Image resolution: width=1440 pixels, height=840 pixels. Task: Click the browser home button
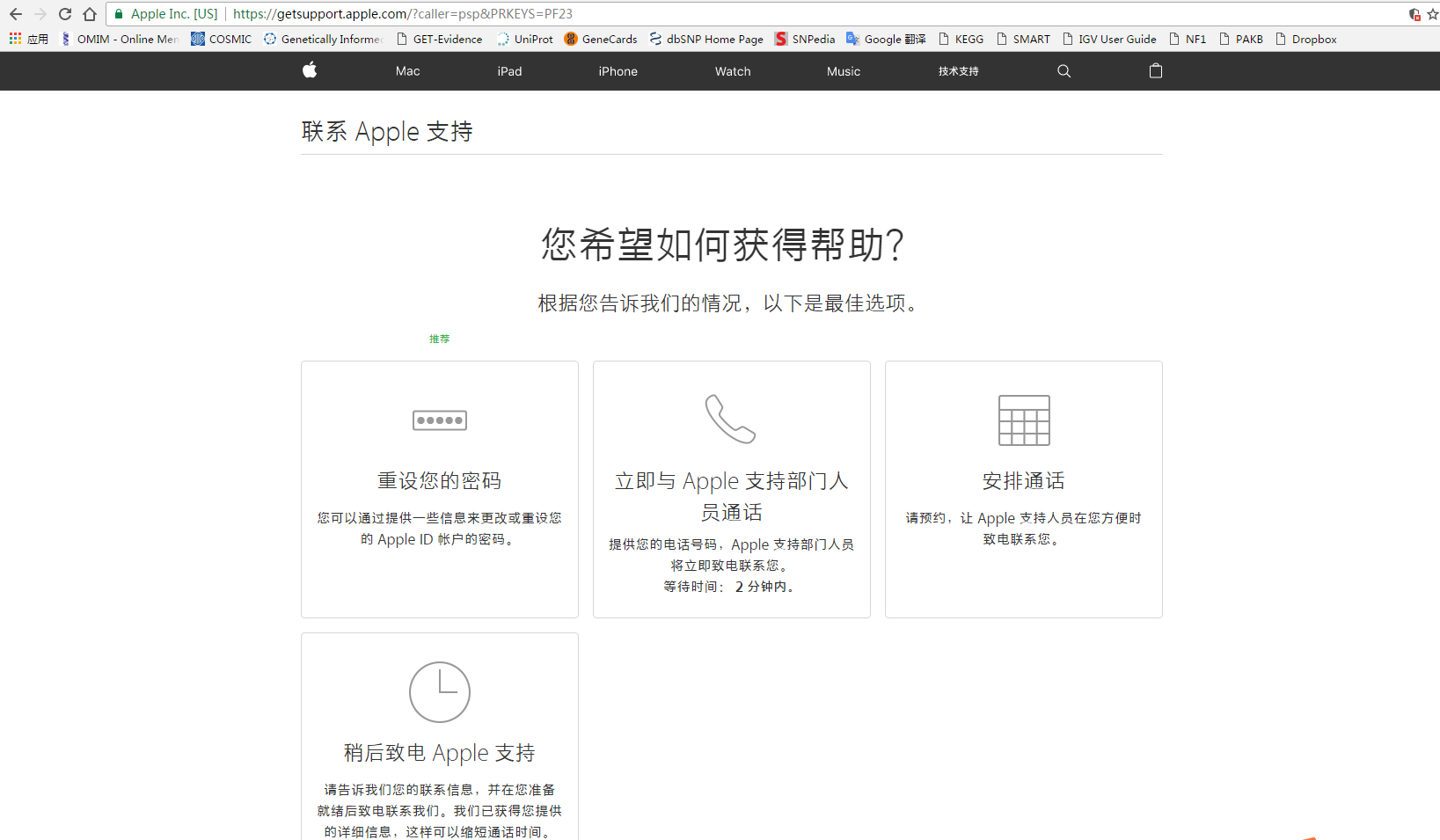[89, 13]
